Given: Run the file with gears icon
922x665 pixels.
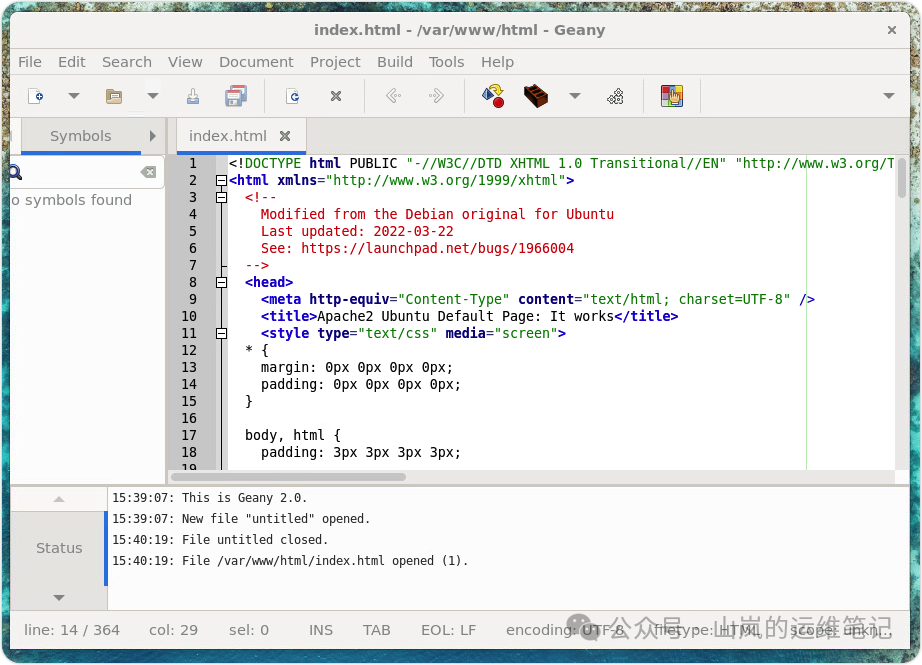Looking at the screenshot, I should [x=616, y=96].
